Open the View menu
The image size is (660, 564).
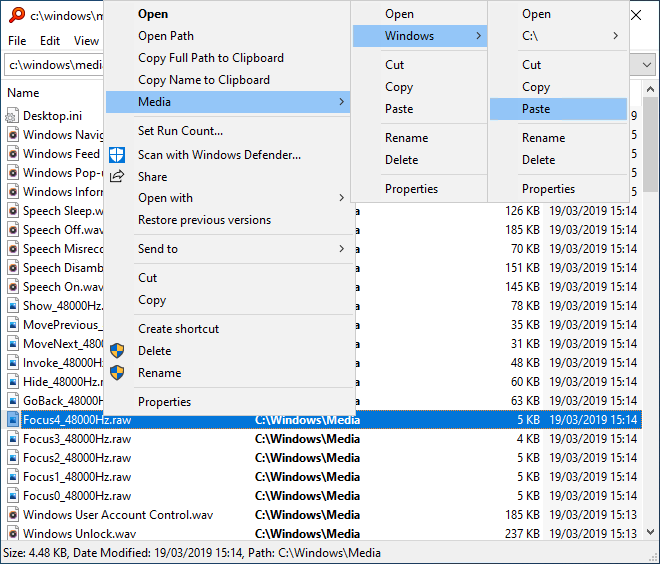click(x=86, y=41)
